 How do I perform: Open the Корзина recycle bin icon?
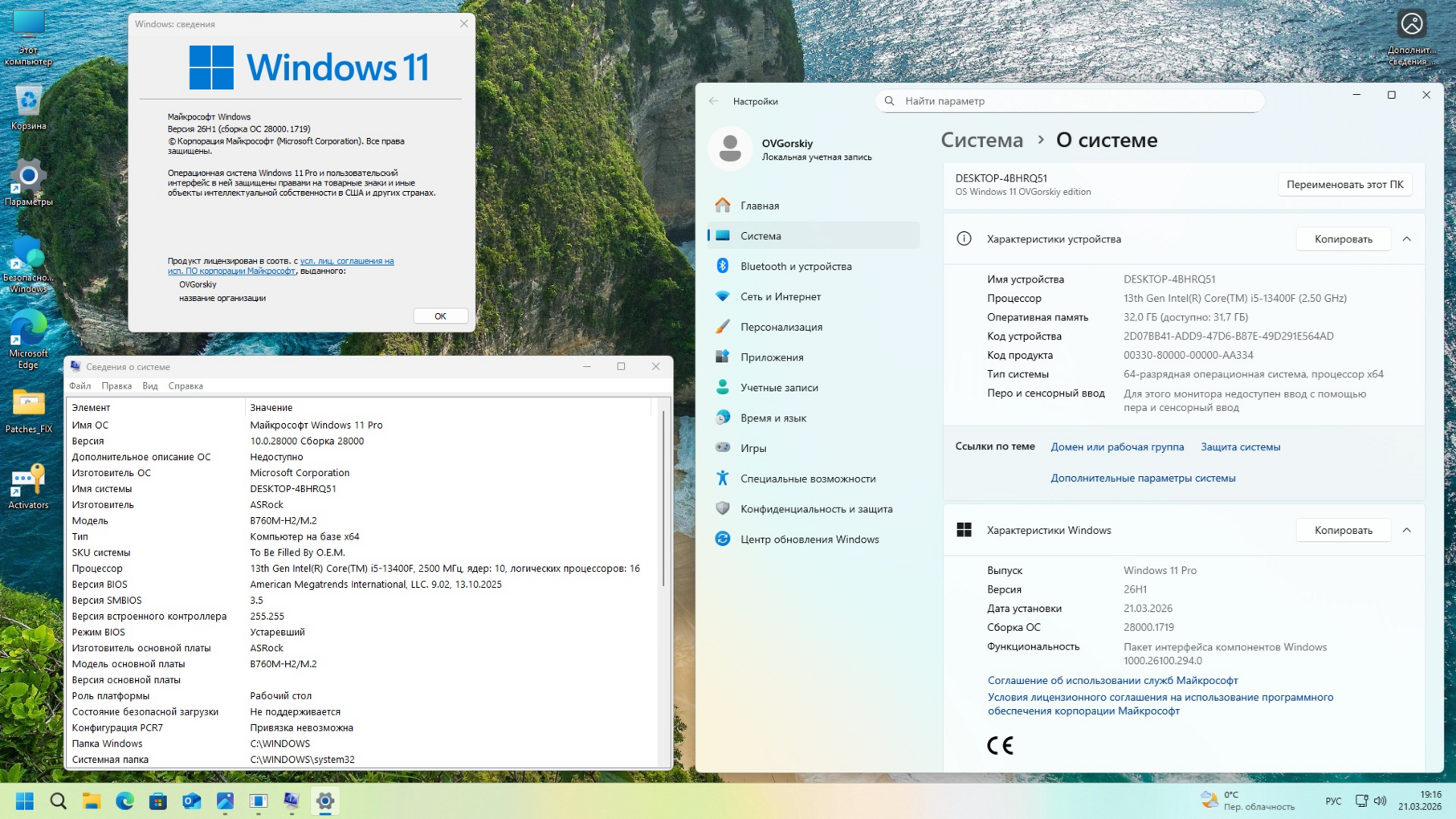click(x=28, y=107)
